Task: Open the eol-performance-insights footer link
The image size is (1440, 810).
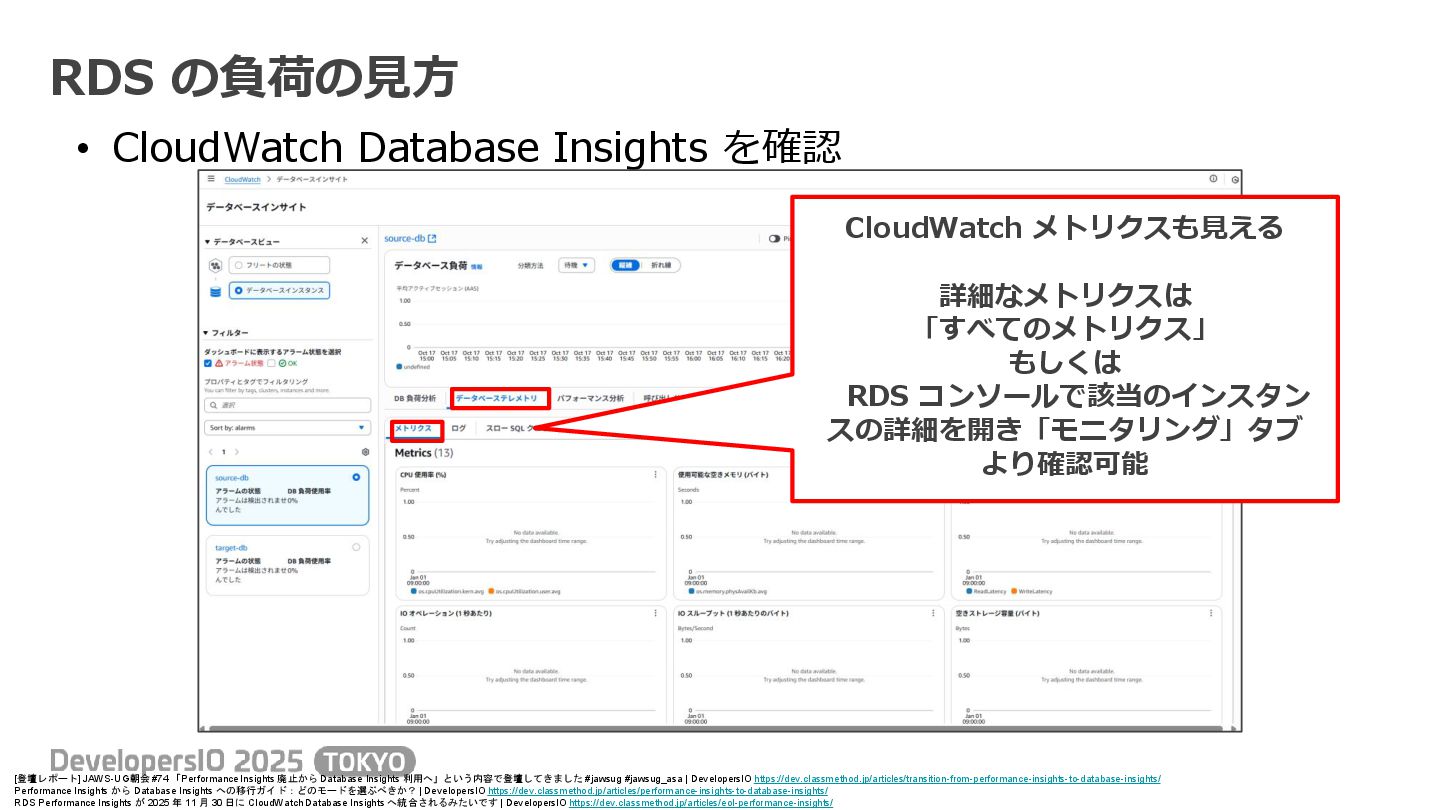Action: (701, 802)
